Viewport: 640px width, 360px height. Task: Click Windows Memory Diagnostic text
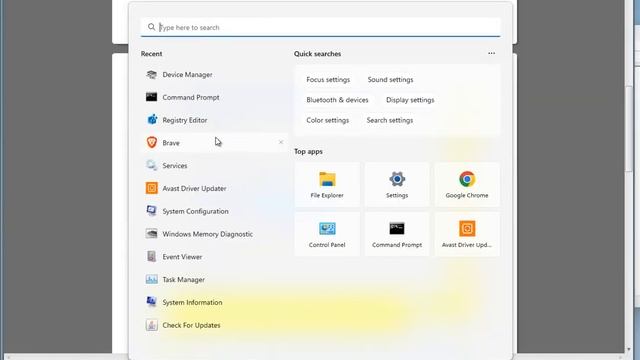click(207, 234)
